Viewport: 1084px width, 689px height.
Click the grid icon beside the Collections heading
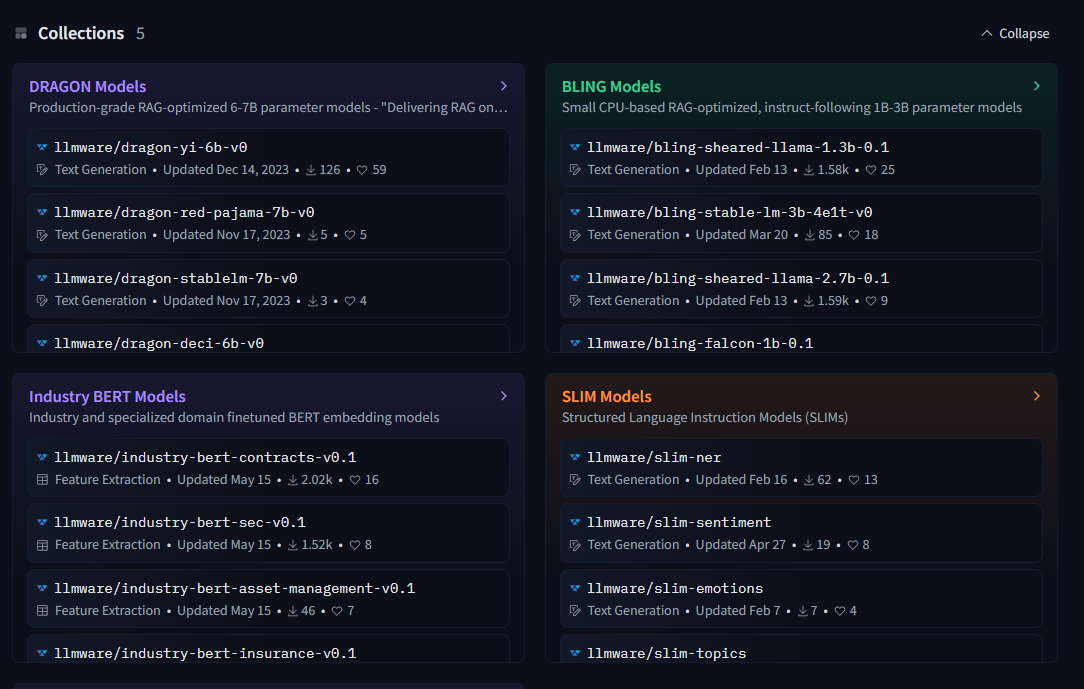pyautogui.click(x=20, y=32)
